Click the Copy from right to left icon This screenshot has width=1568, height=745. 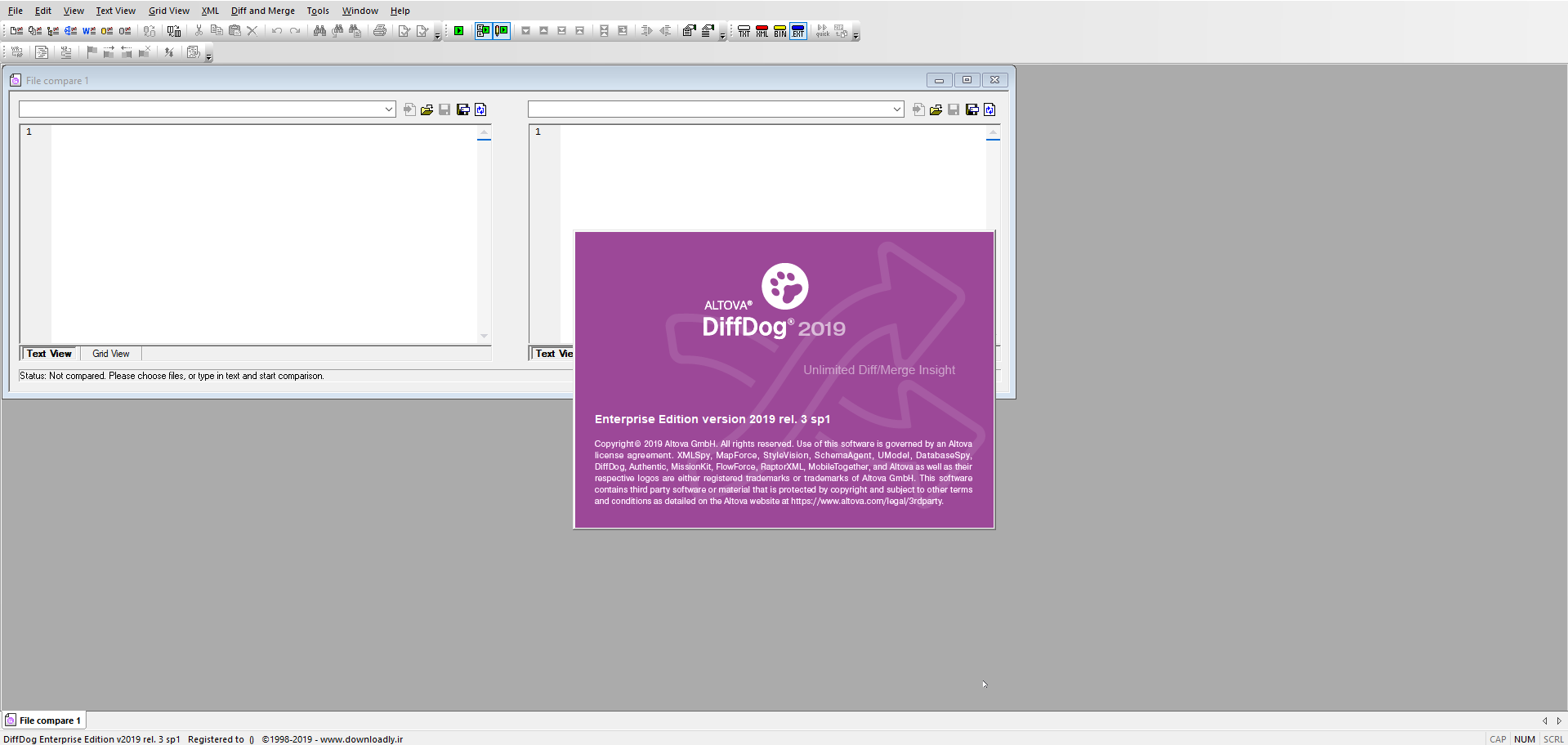pos(665,31)
